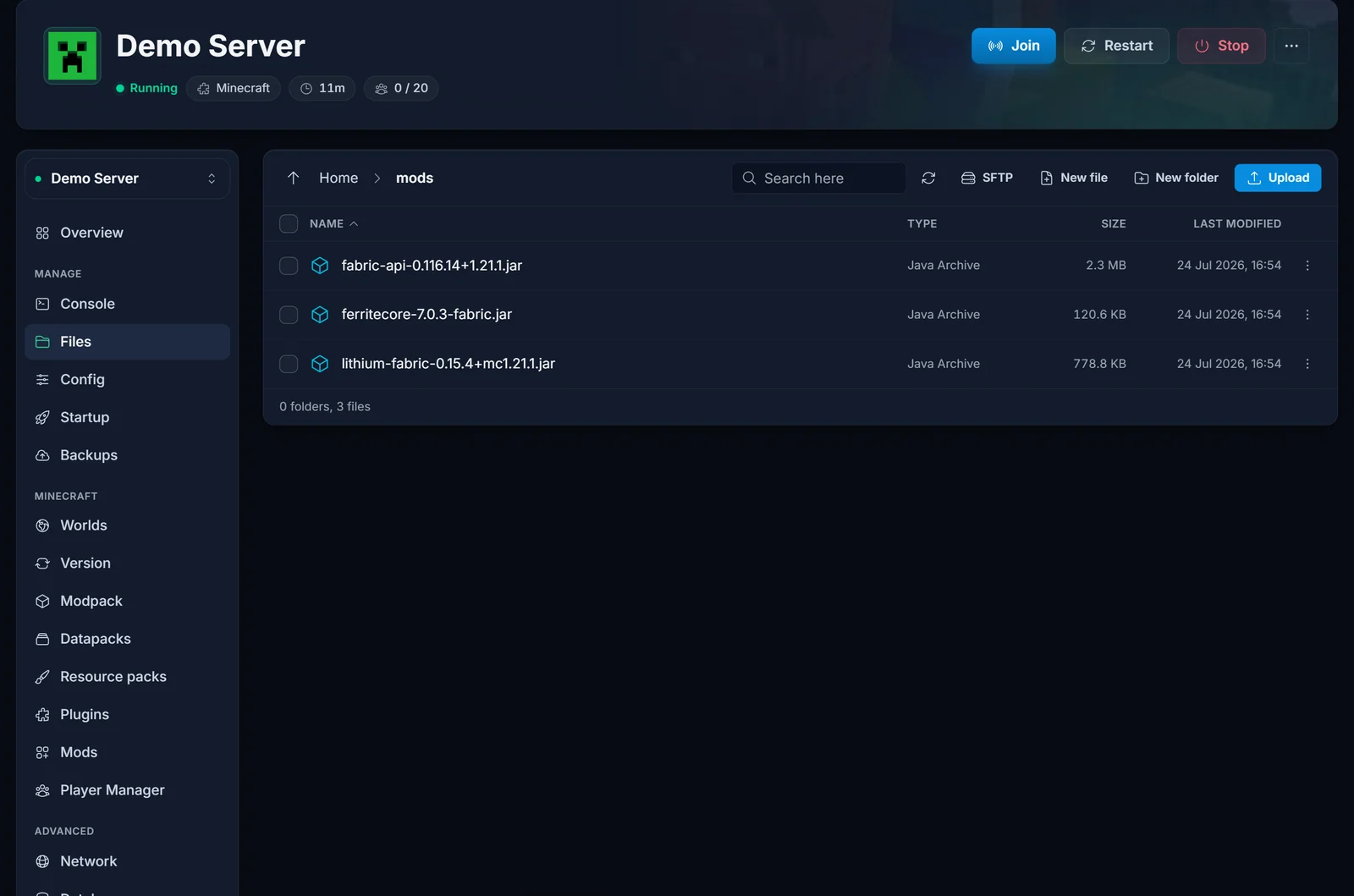Click the ferritecore jar package icon
The image size is (1354, 896).
point(320,315)
